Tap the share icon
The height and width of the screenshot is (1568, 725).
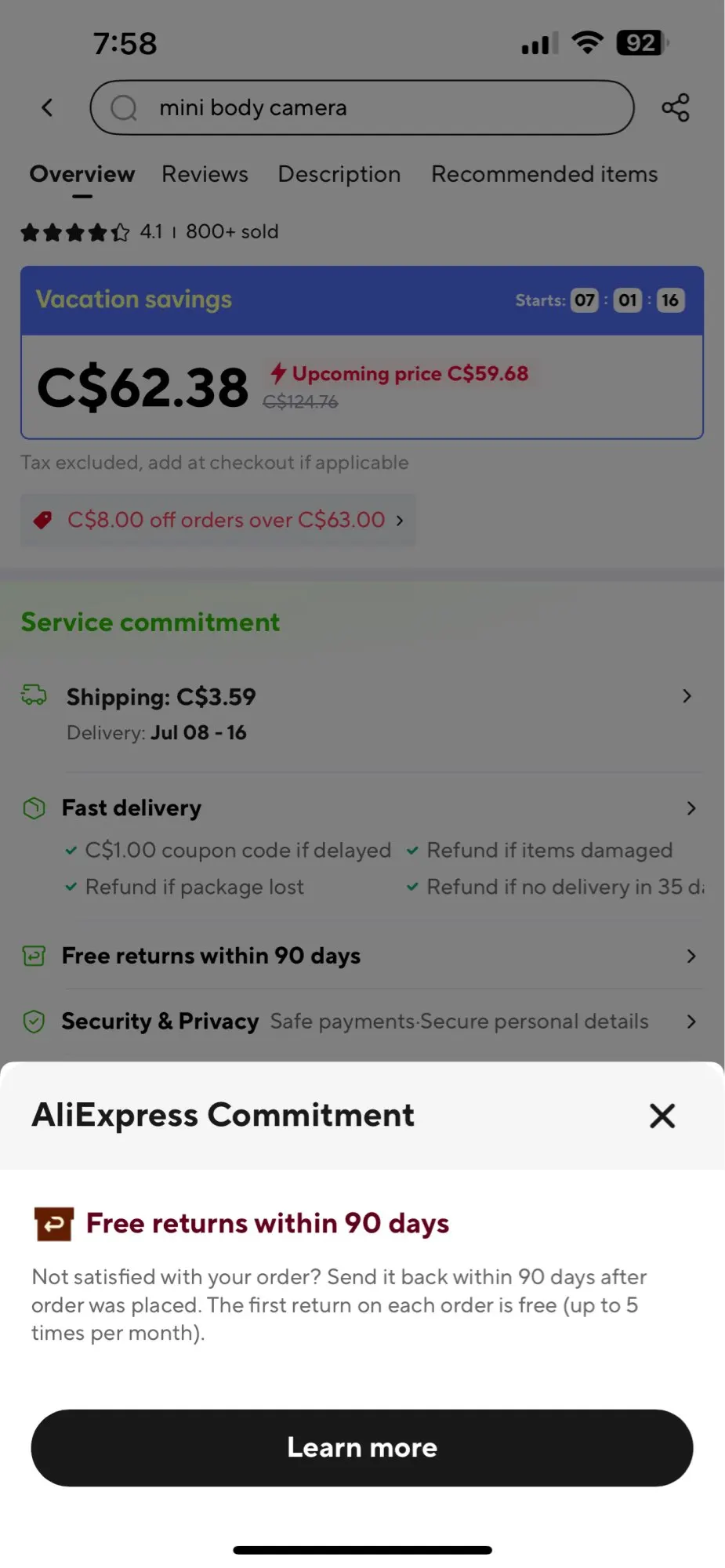675,107
